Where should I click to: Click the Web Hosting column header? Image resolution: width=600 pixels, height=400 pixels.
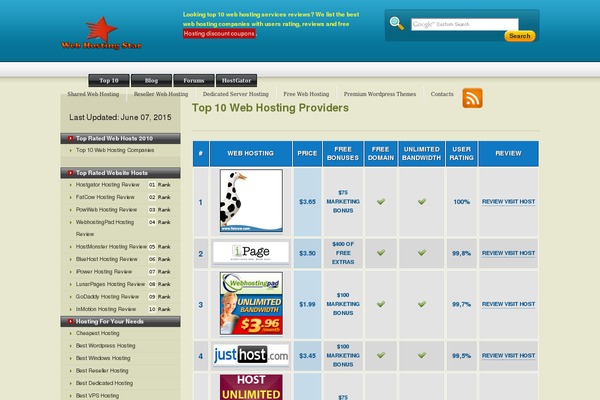click(x=251, y=153)
